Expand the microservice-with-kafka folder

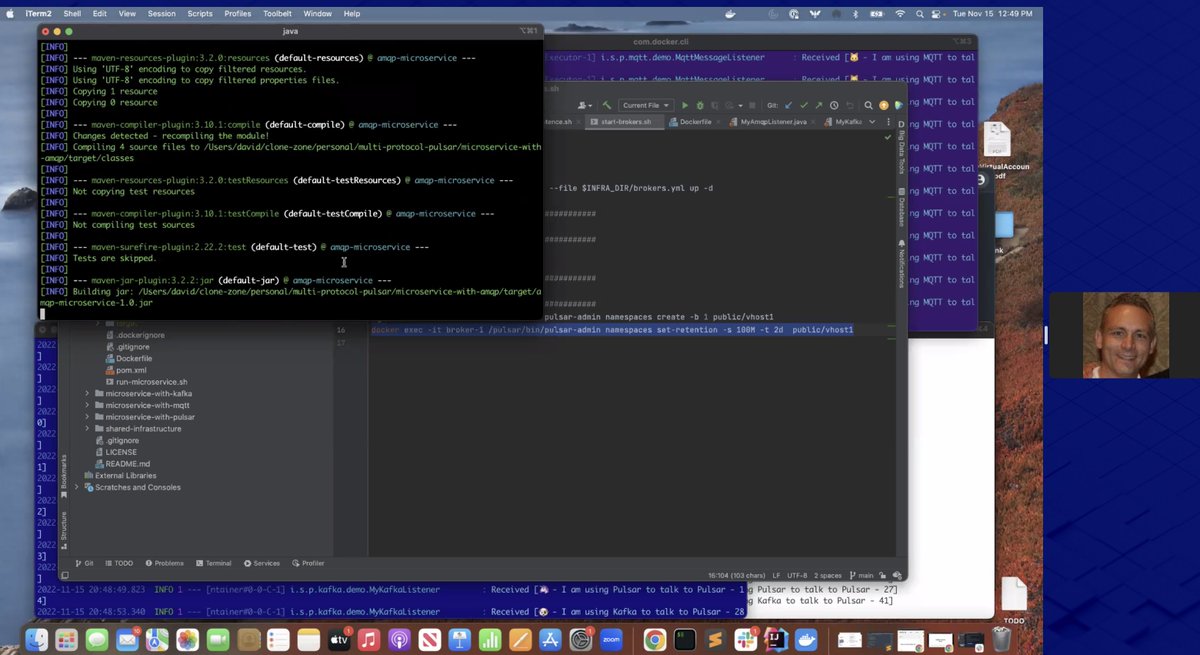[87, 393]
